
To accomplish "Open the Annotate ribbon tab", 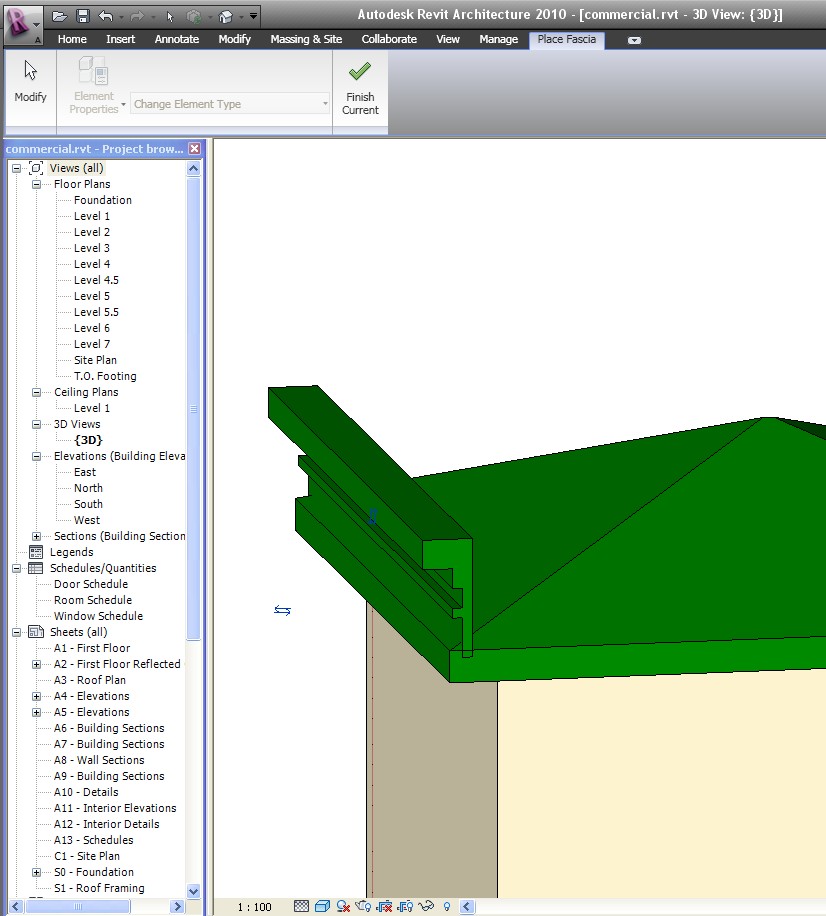I will pos(177,39).
